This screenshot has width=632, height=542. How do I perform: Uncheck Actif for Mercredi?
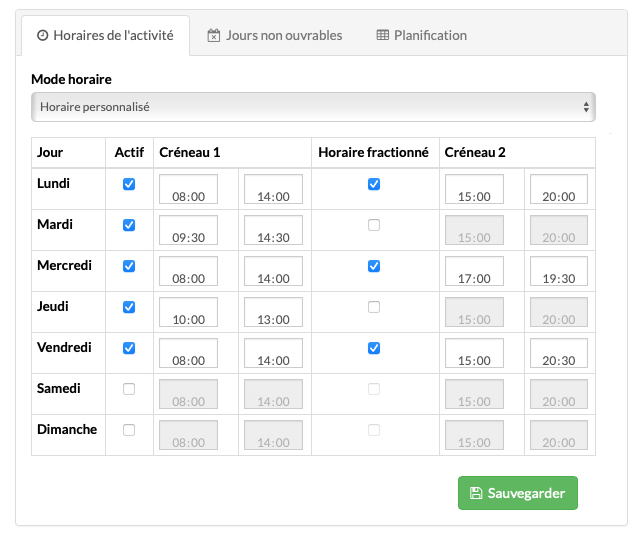click(x=129, y=266)
